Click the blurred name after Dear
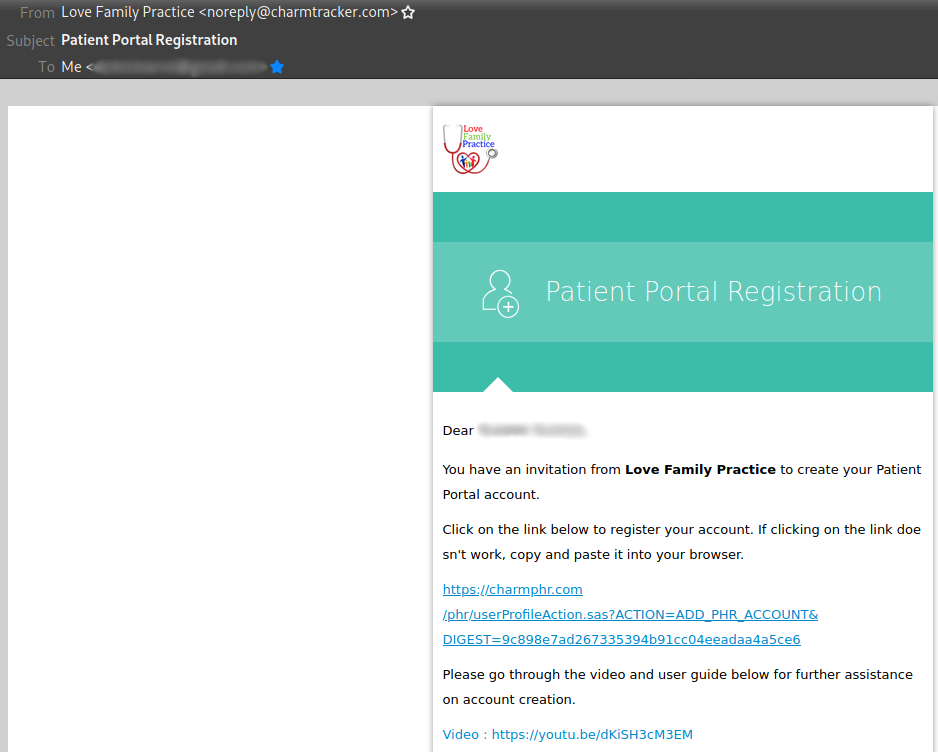Screen dimensions: 938x752 [532, 431]
